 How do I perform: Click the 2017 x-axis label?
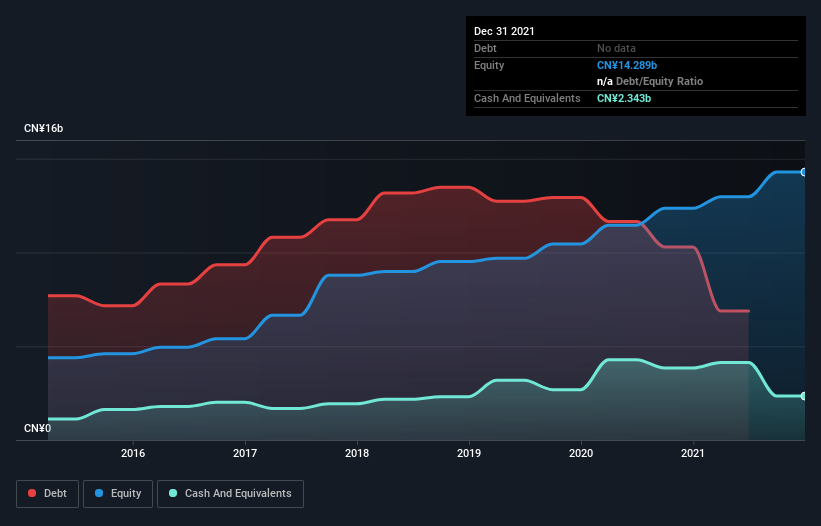pyautogui.click(x=245, y=453)
